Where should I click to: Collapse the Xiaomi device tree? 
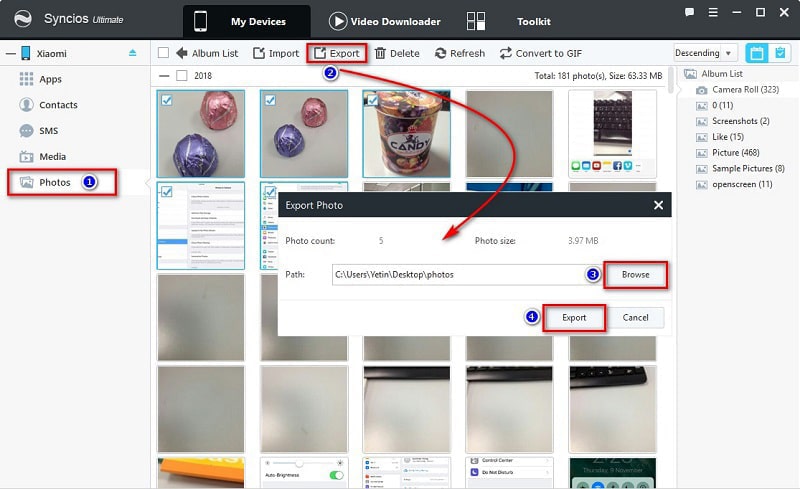10,54
